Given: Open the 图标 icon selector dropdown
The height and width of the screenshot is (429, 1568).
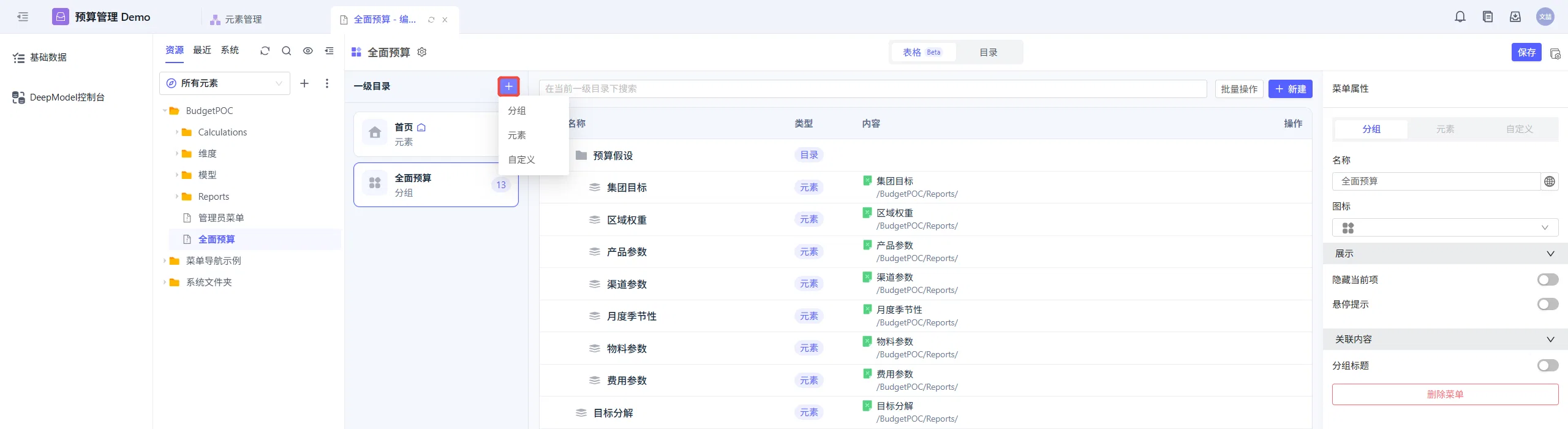Looking at the screenshot, I should click(x=1445, y=227).
